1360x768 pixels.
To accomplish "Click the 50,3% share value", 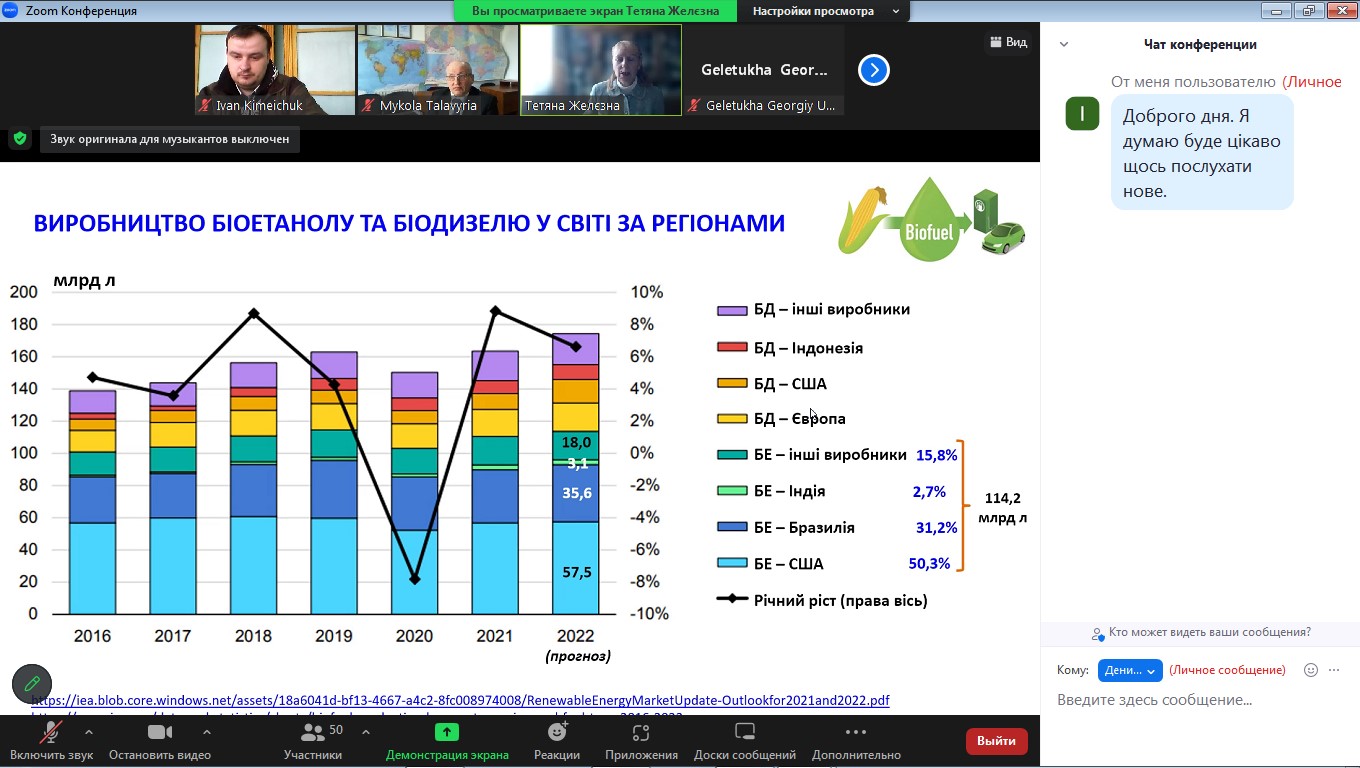I will tap(930, 564).
